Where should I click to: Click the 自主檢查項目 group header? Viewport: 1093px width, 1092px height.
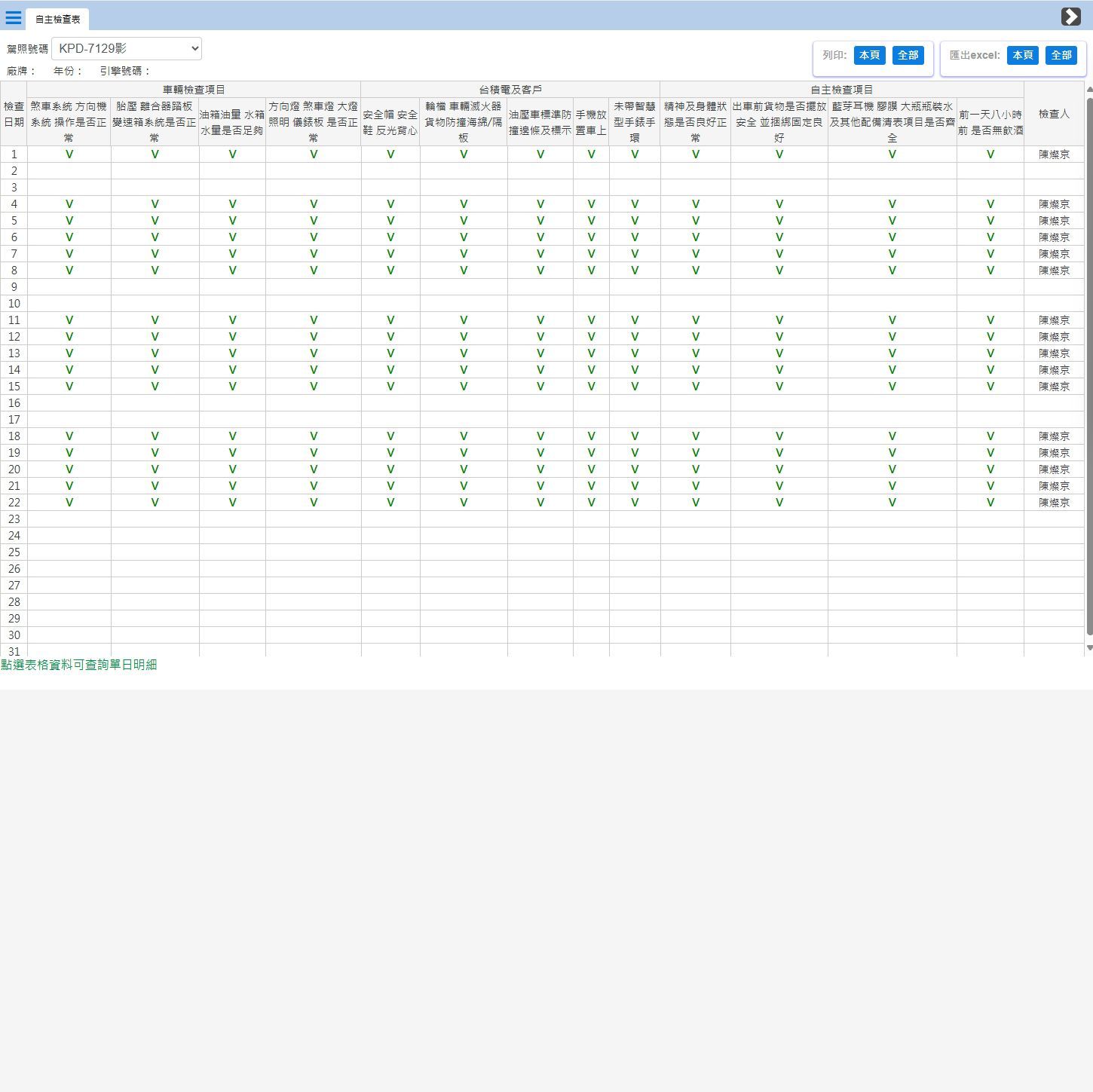click(x=842, y=90)
